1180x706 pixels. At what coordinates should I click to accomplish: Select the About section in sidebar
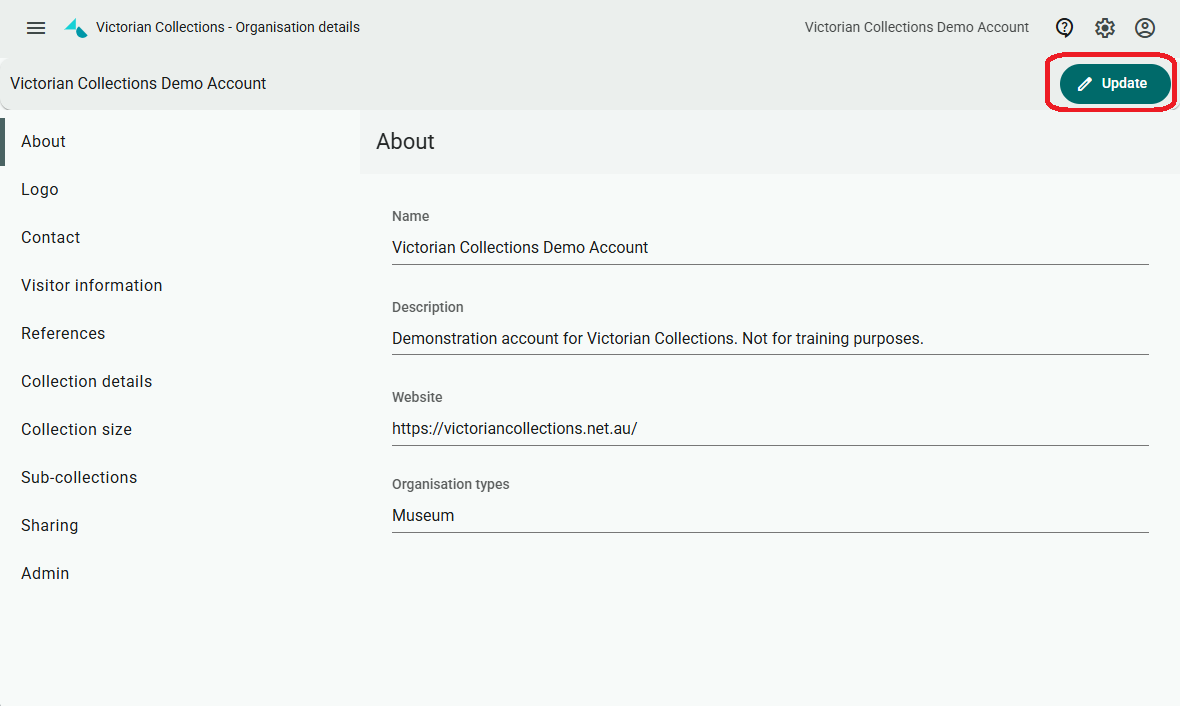click(x=44, y=142)
